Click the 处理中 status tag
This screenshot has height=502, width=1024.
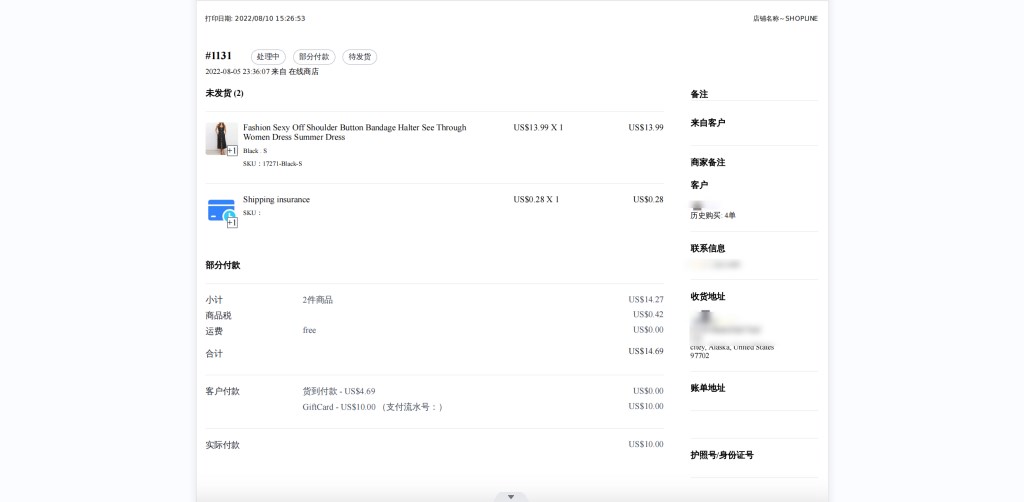pyautogui.click(x=268, y=57)
